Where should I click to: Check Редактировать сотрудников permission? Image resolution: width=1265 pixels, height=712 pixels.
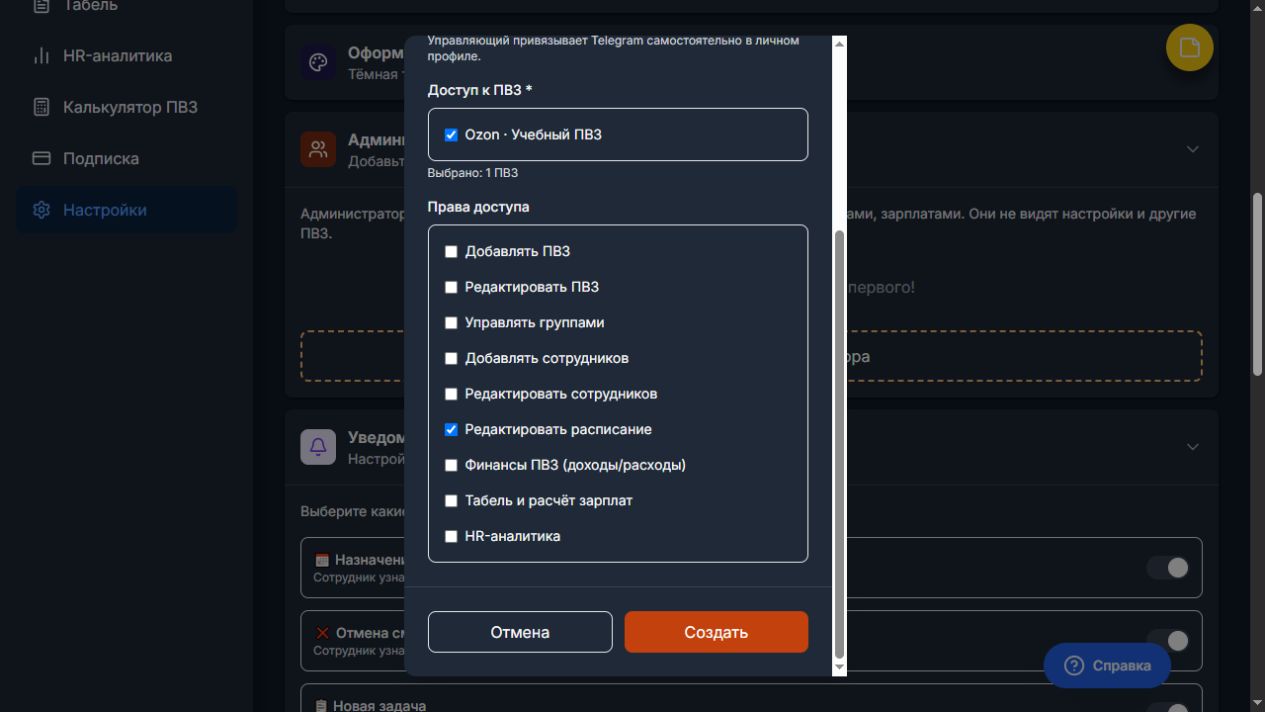(451, 394)
